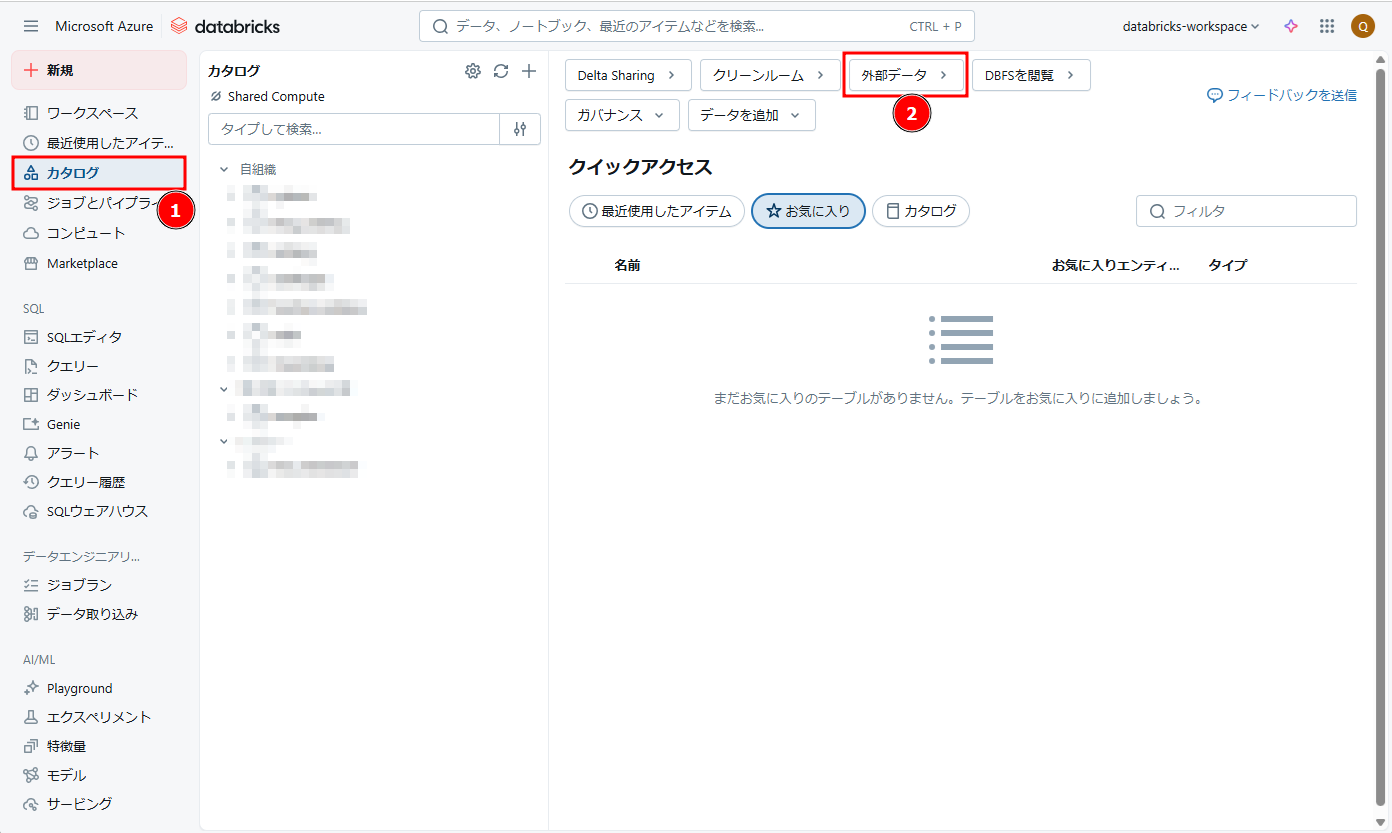Open the apps grid switcher

(x=1327, y=26)
